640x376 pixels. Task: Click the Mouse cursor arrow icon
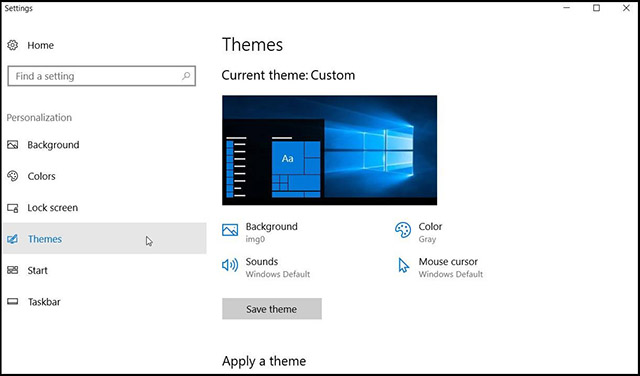click(x=403, y=265)
